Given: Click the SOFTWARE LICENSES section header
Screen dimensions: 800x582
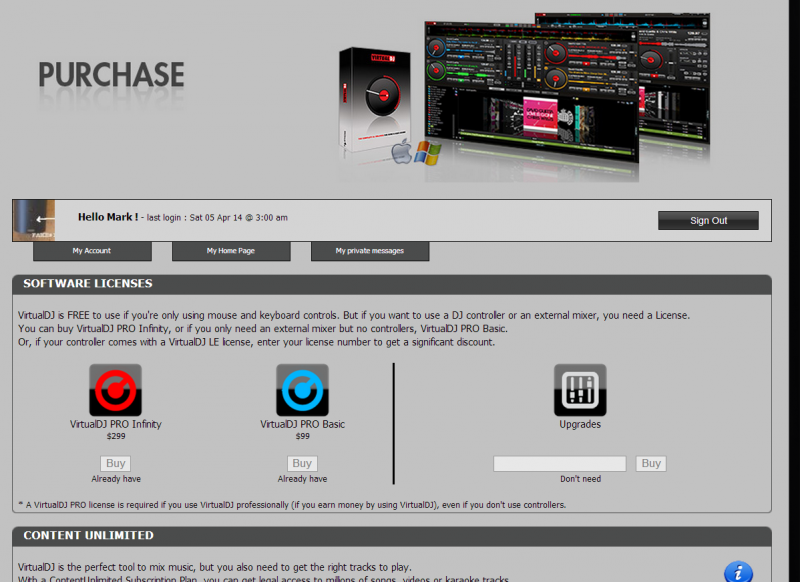Looking at the screenshot, I should (88, 284).
